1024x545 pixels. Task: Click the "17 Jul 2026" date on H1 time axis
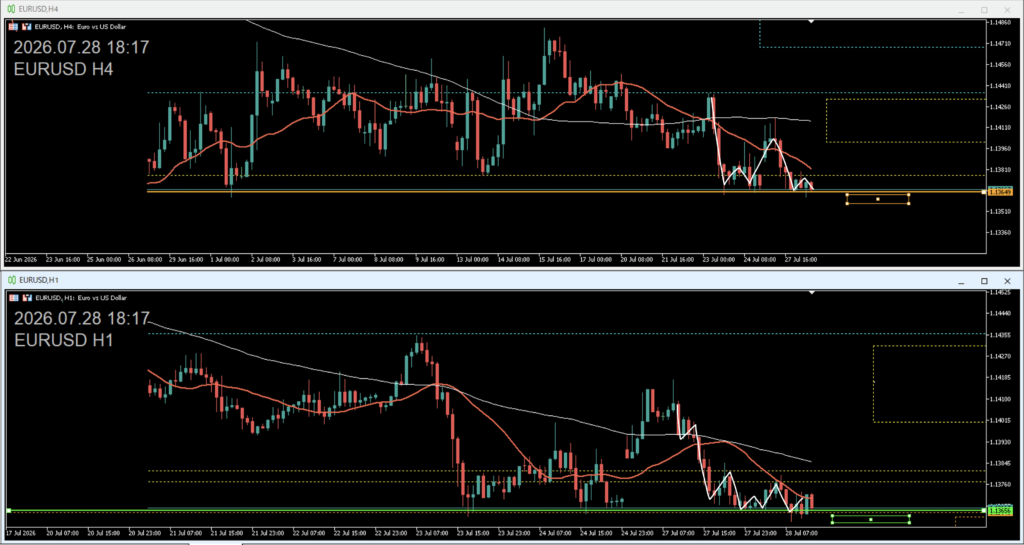[x=20, y=533]
